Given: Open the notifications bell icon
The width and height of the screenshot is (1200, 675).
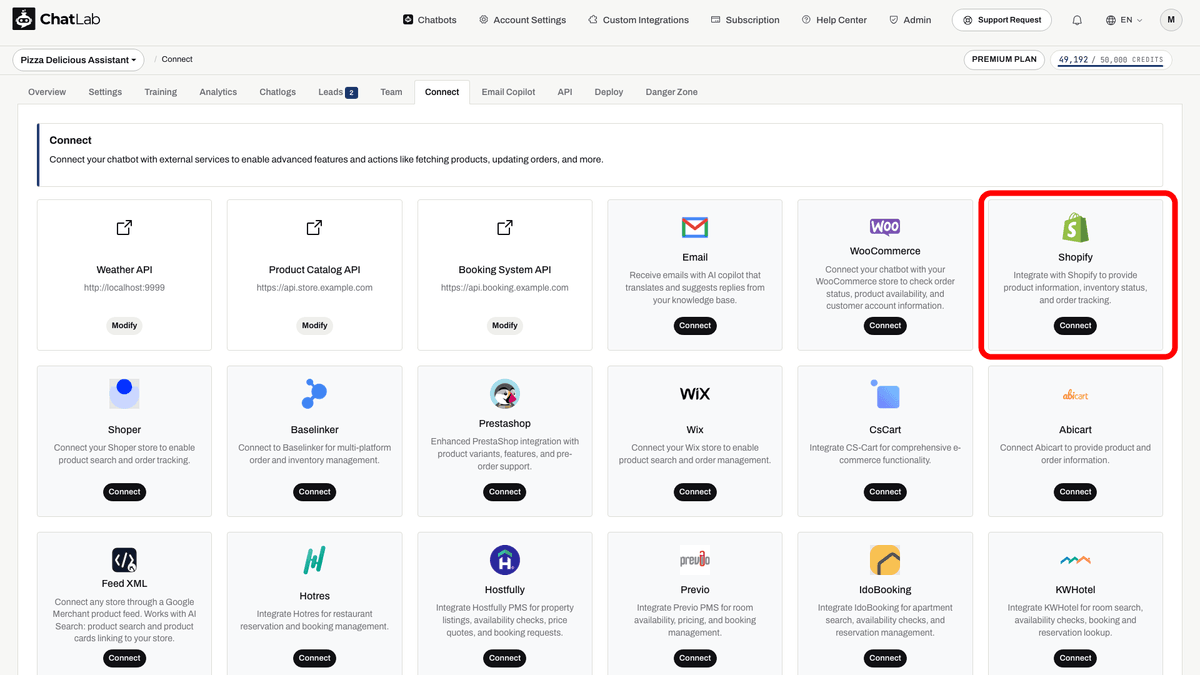Looking at the screenshot, I should click(x=1077, y=20).
